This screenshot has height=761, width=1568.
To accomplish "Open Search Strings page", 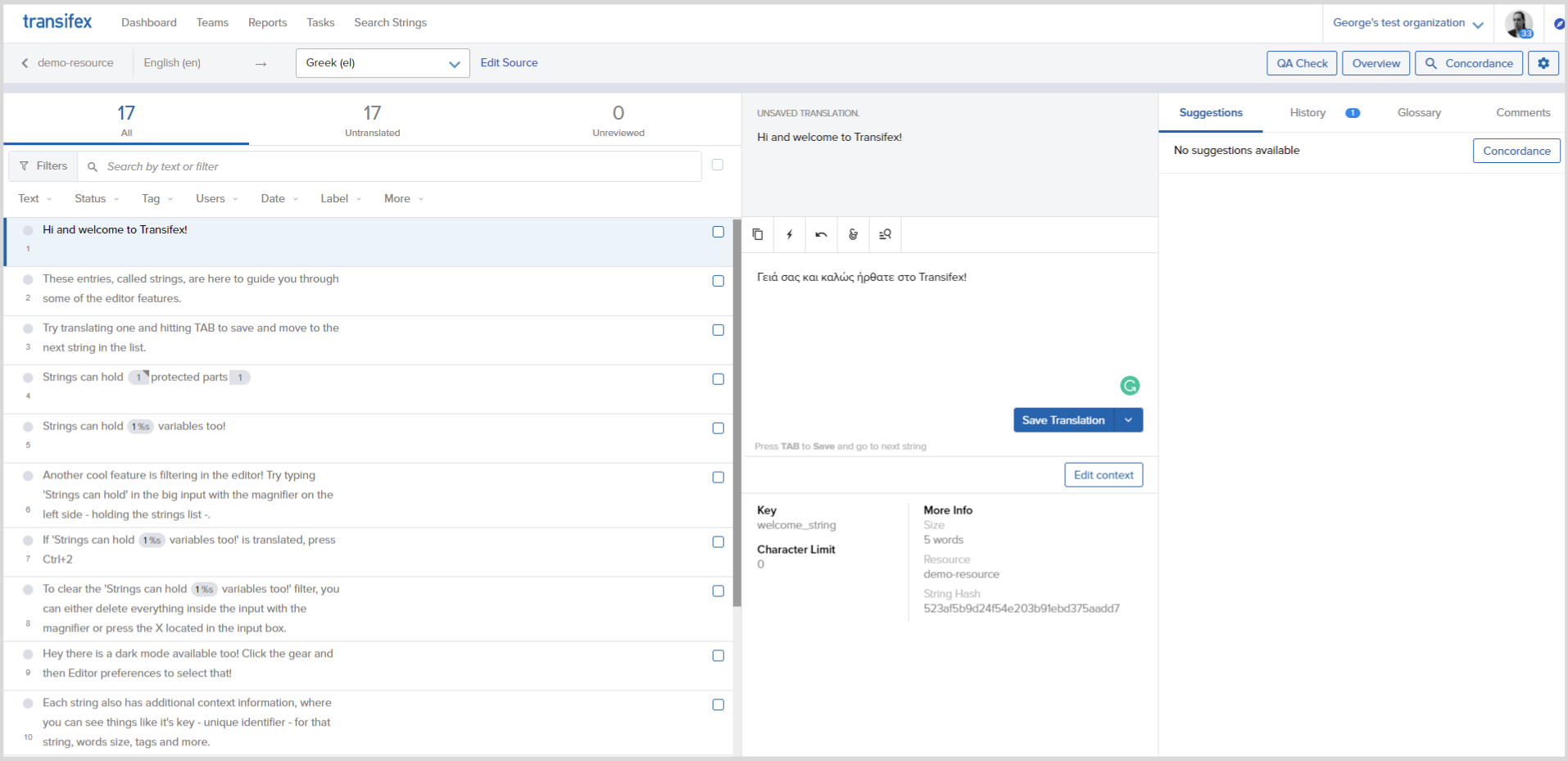I will tap(390, 23).
